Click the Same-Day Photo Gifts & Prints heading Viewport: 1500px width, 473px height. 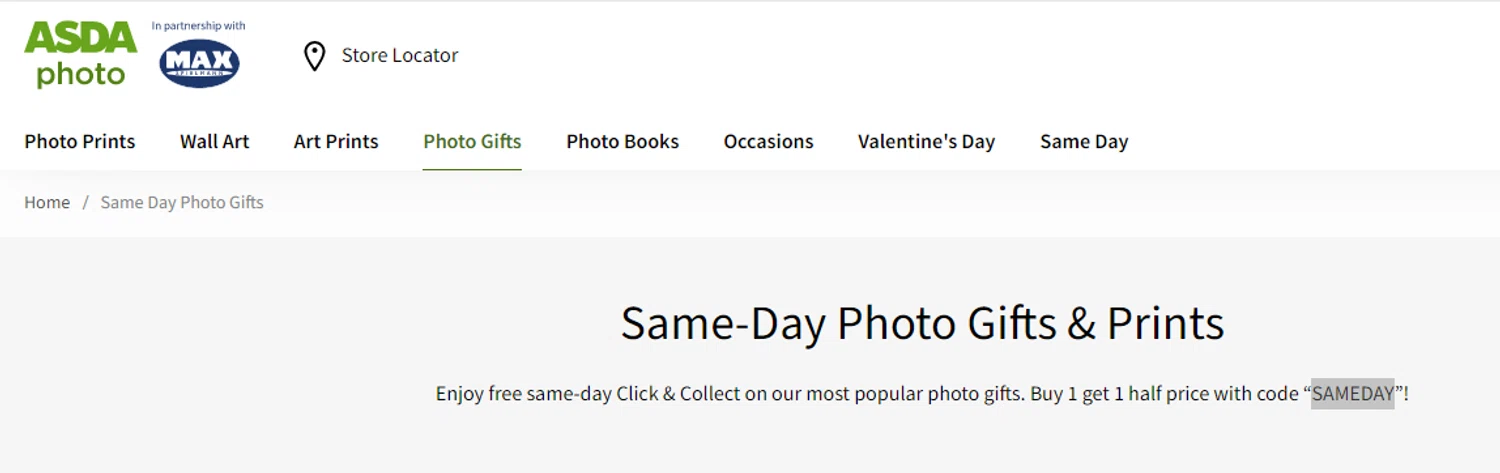[x=922, y=323]
